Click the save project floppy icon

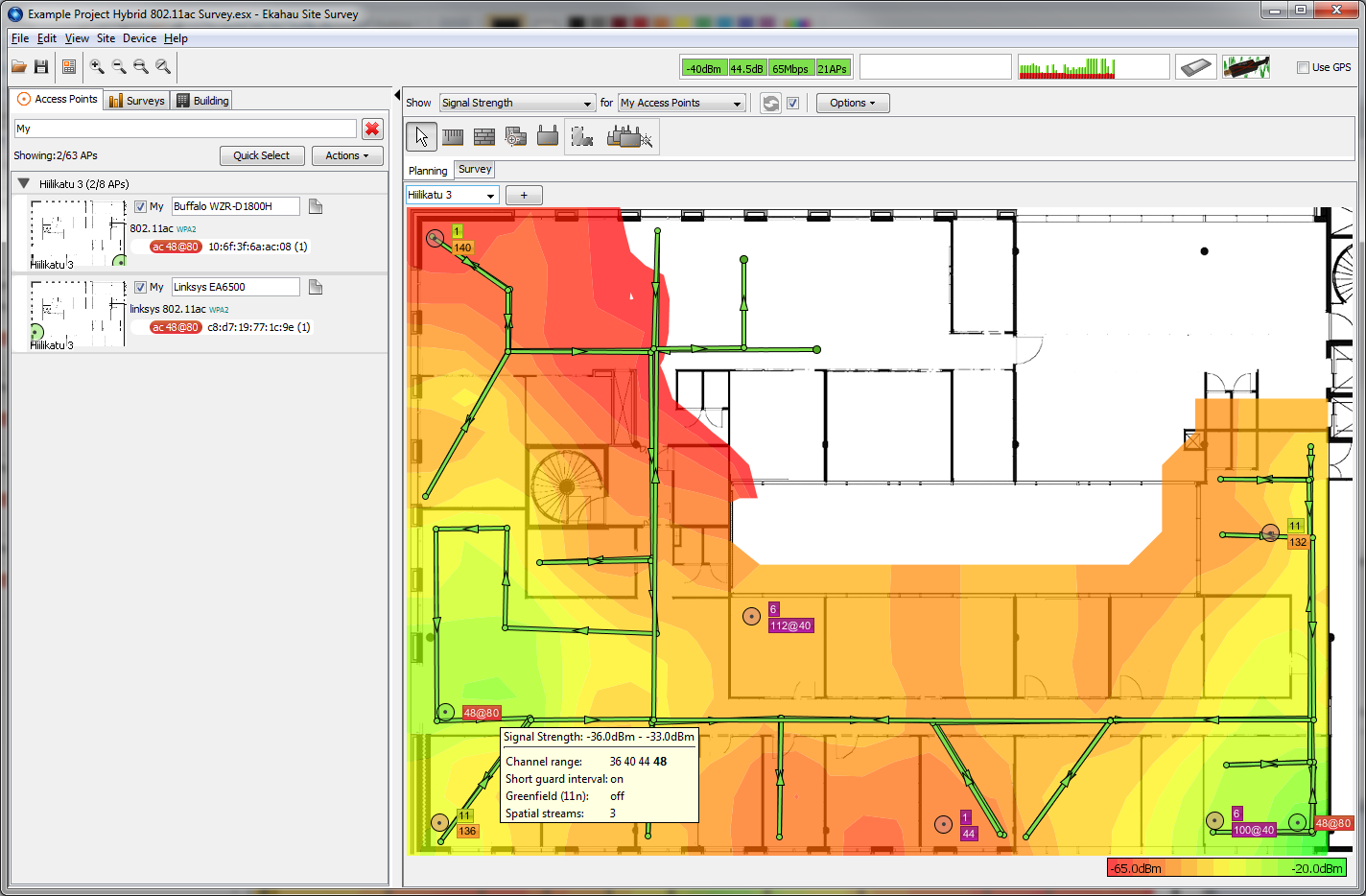(x=41, y=67)
